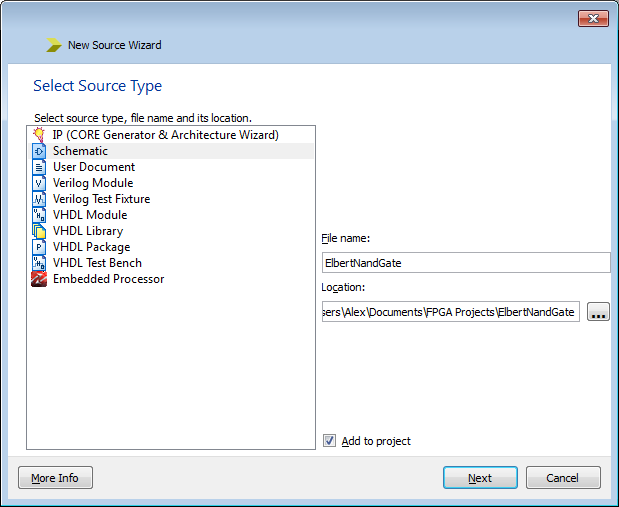This screenshot has width=619, height=507.
Task: Select VHDL Package source type
Action: [91, 247]
